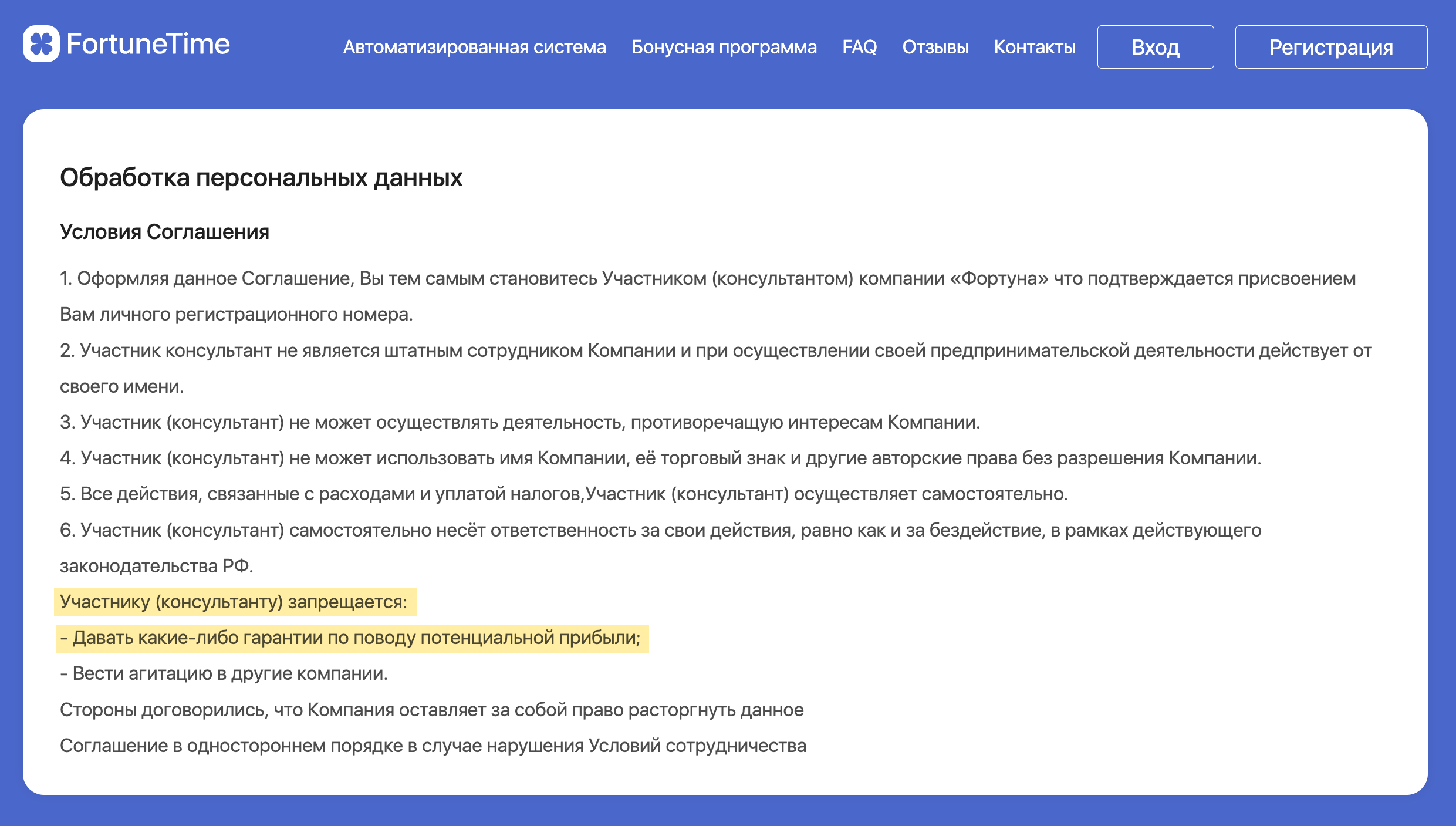Screen dimensions: 1456x826
Task: Click line 'Вам личного регистрационного номера.'
Action: point(237,314)
